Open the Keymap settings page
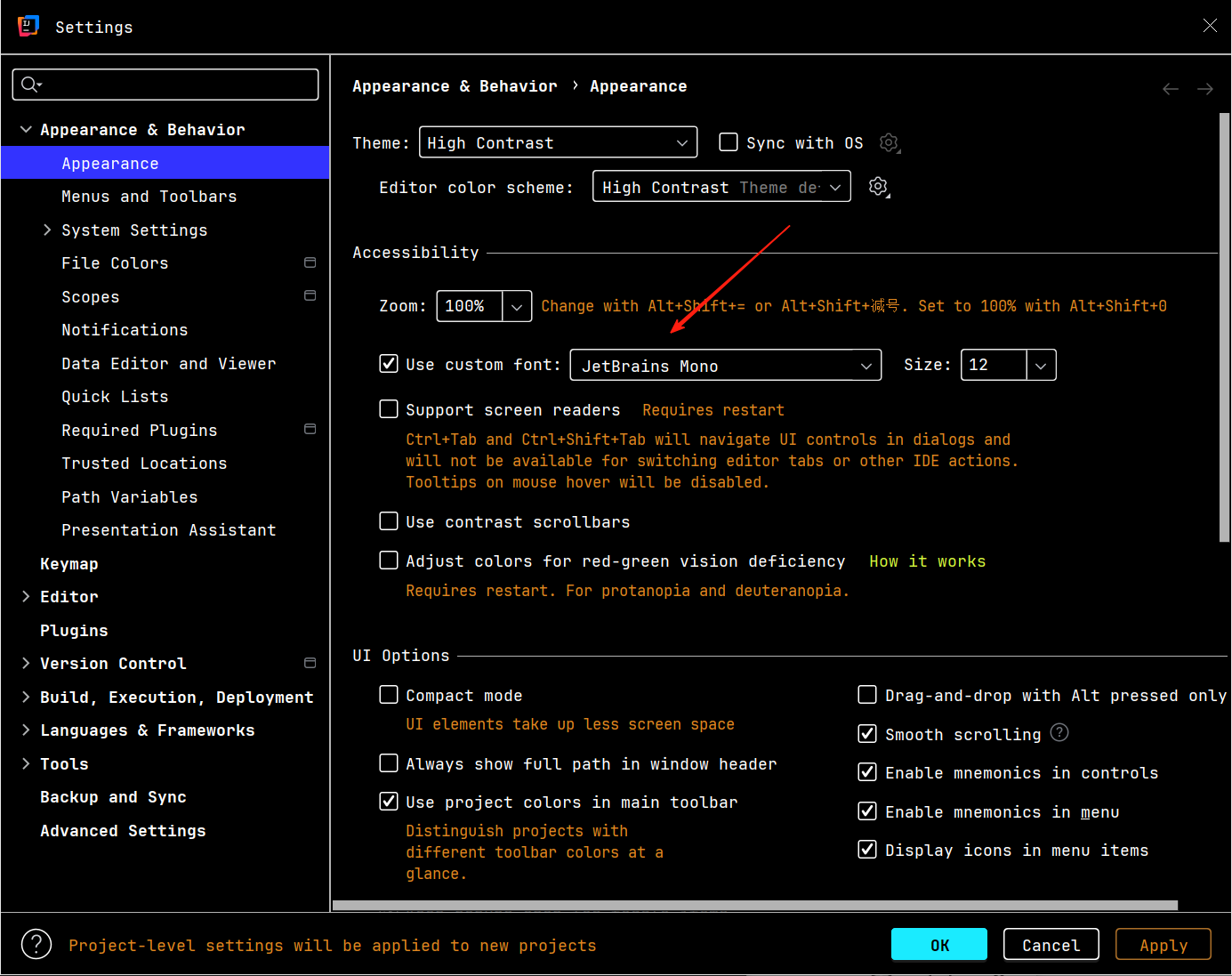This screenshot has width=1232, height=976. click(69, 564)
